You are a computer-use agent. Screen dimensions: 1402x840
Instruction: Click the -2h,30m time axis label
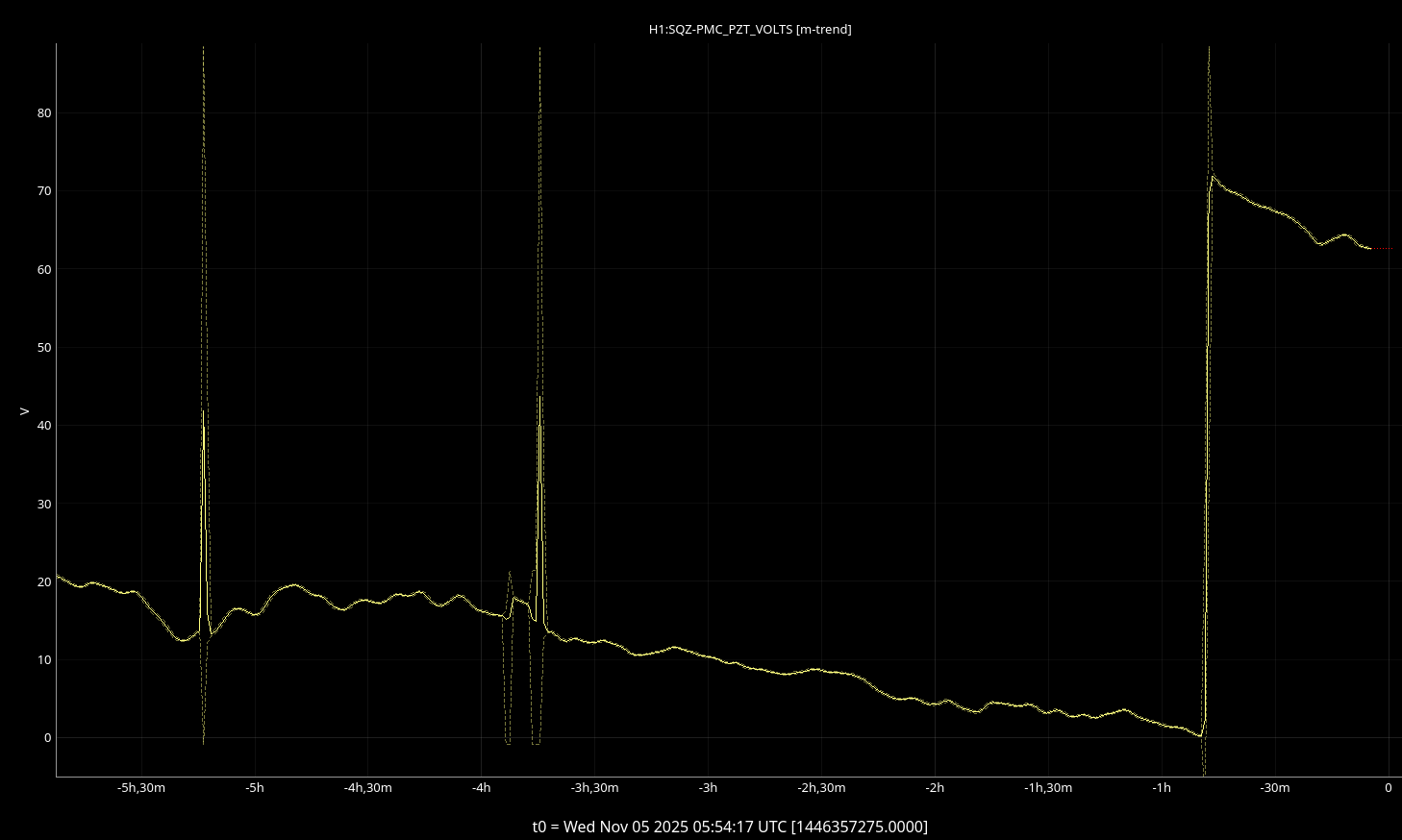[x=821, y=788]
